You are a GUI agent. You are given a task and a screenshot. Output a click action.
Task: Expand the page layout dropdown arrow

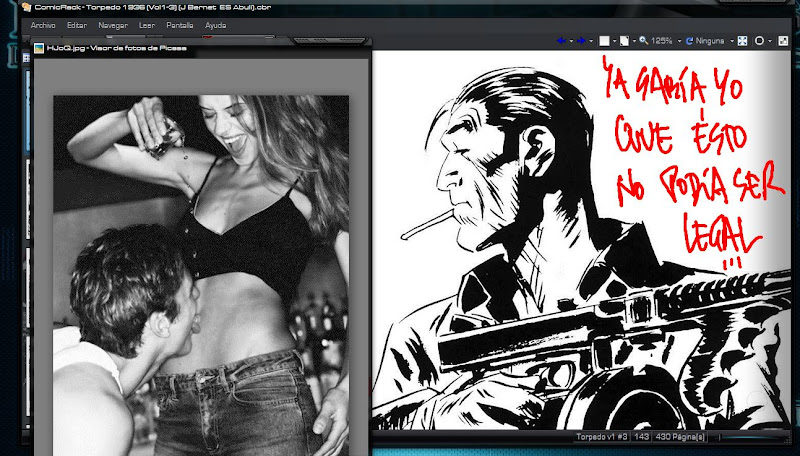click(614, 41)
